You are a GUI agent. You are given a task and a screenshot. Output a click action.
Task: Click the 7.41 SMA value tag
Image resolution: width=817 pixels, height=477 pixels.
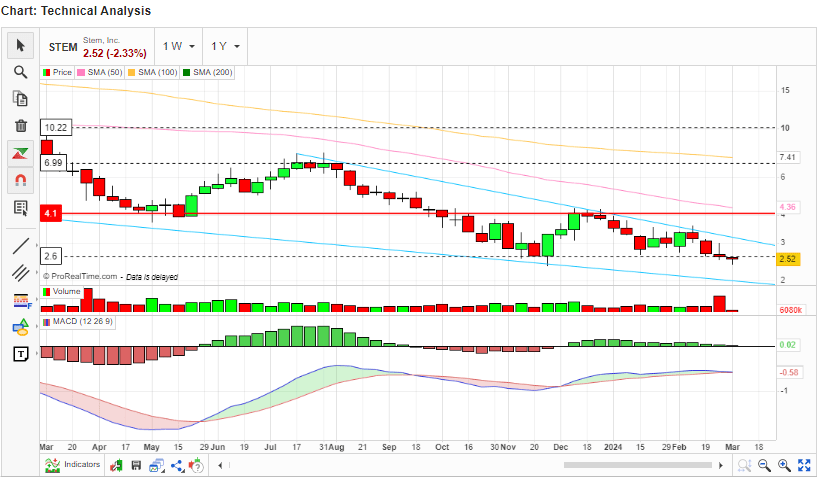(x=787, y=157)
